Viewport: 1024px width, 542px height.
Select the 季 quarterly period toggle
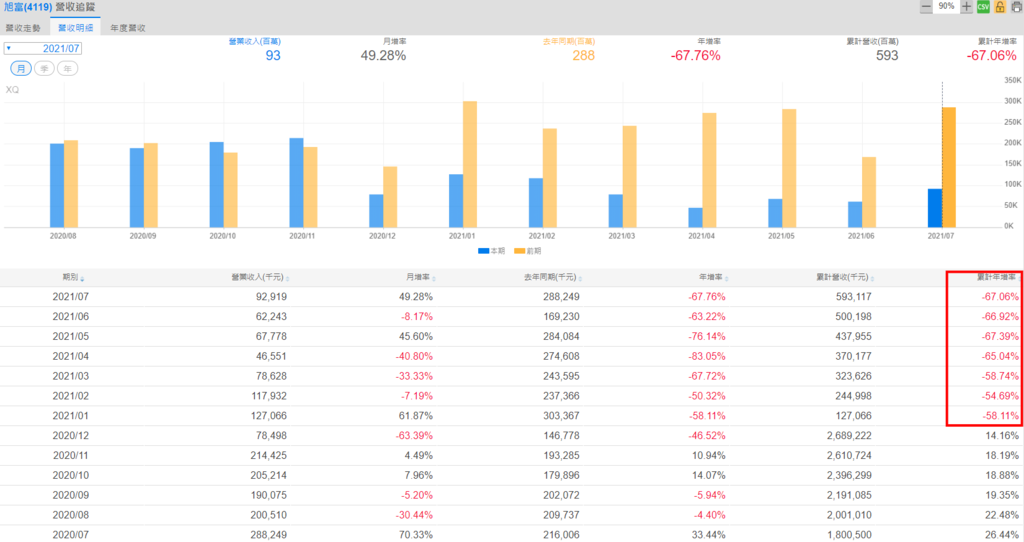click(x=44, y=69)
